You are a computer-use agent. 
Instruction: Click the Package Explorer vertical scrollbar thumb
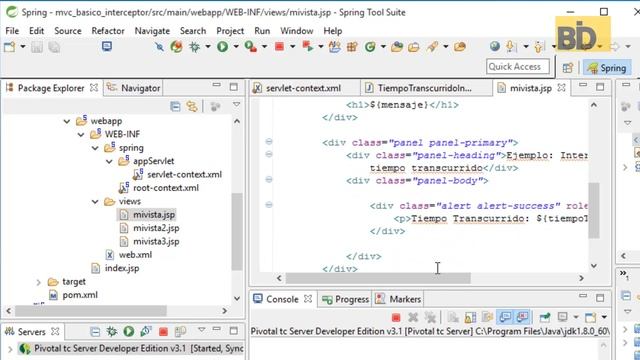pos(237,231)
